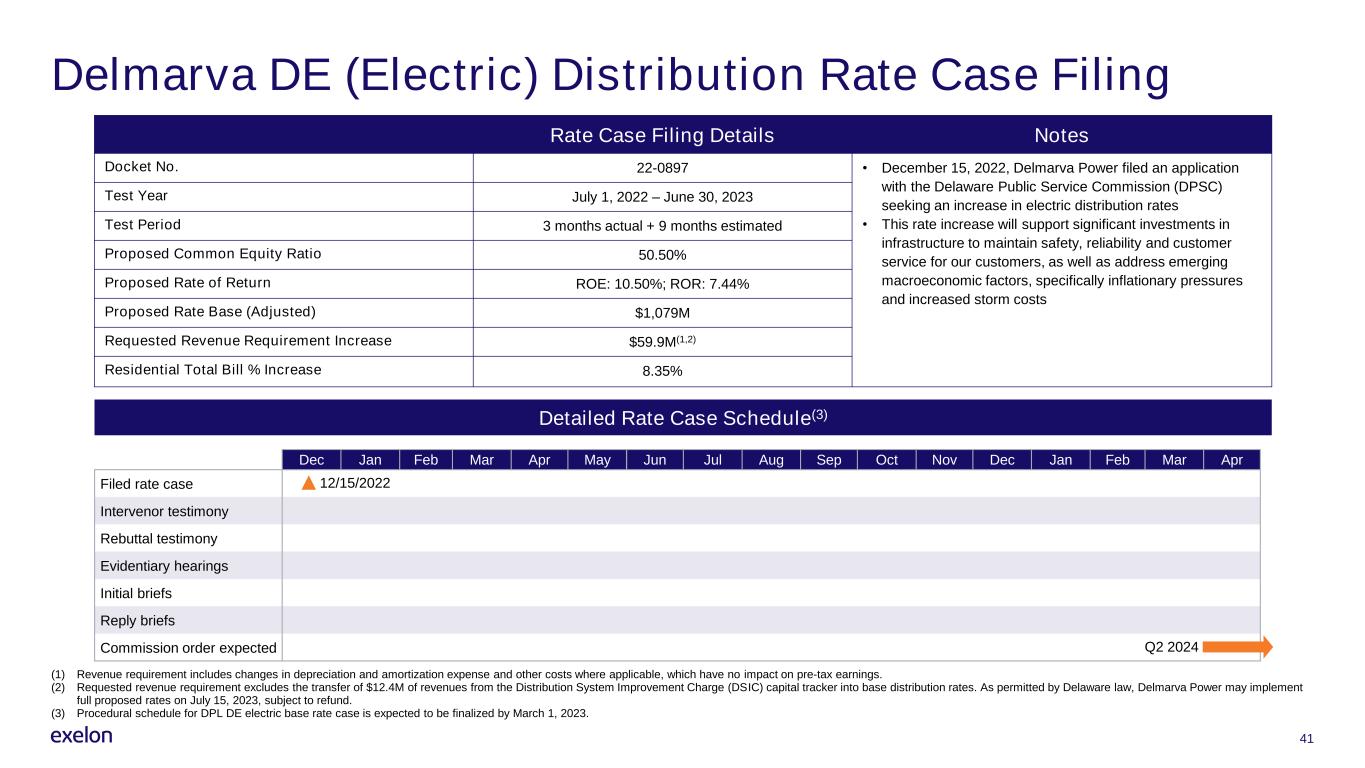
Task: Select the 'Requested Revenue Requirement Increase' label
Action: click(x=248, y=341)
